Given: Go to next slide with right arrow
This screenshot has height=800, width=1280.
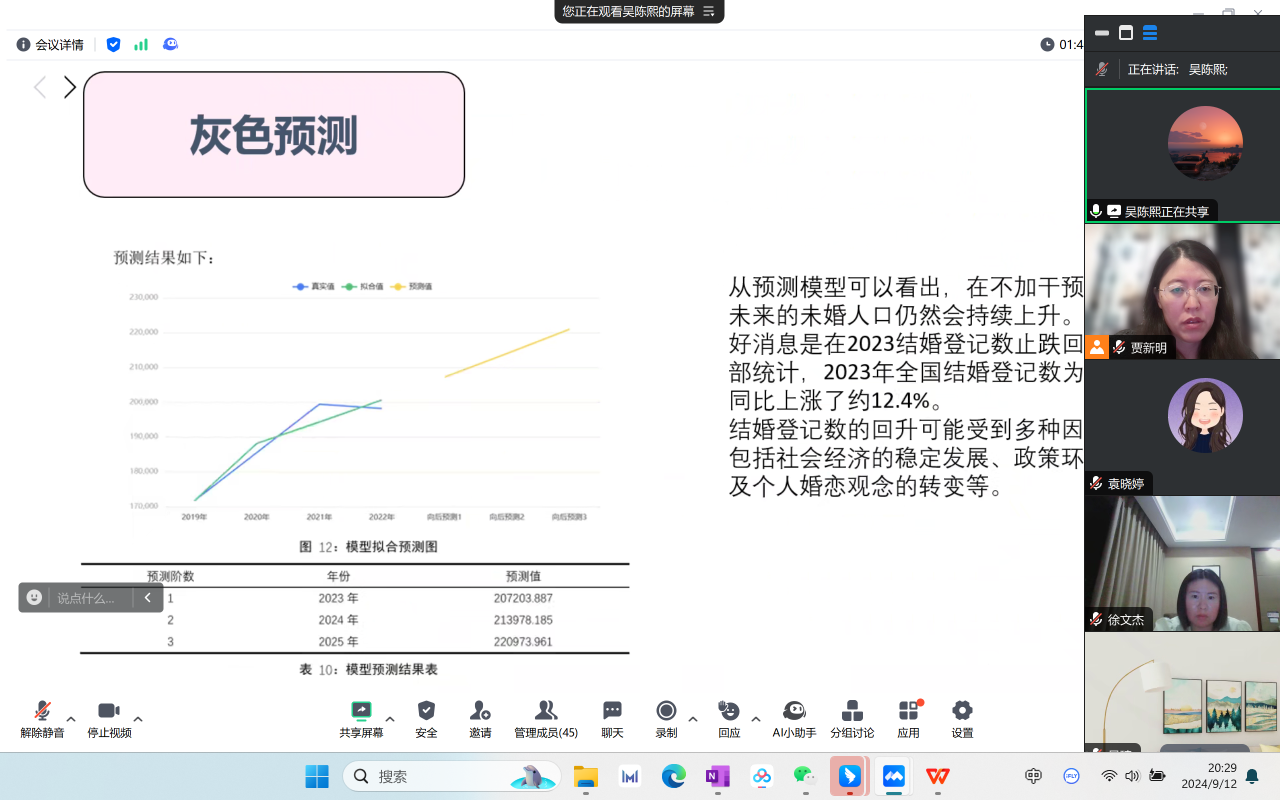Looking at the screenshot, I should point(70,88).
